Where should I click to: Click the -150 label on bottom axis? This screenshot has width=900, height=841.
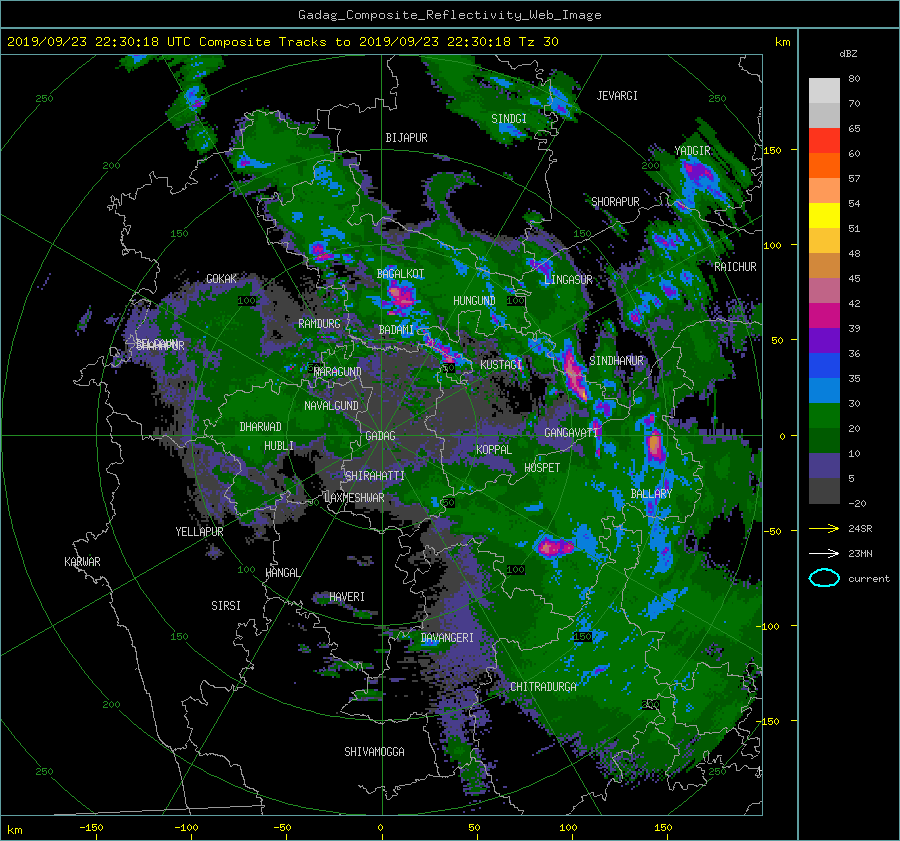91,827
